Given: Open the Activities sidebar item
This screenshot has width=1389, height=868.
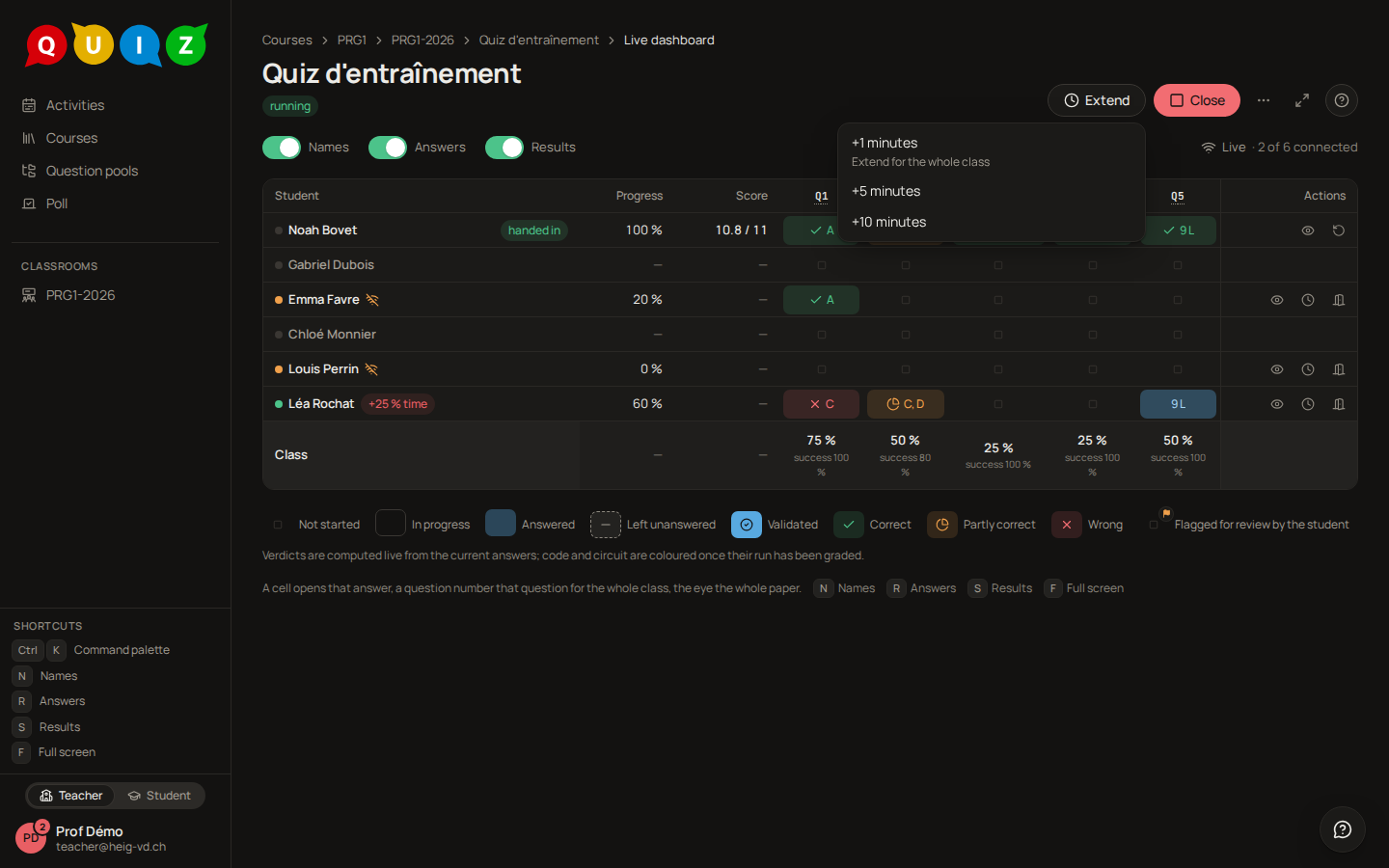Looking at the screenshot, I should 116,105.
